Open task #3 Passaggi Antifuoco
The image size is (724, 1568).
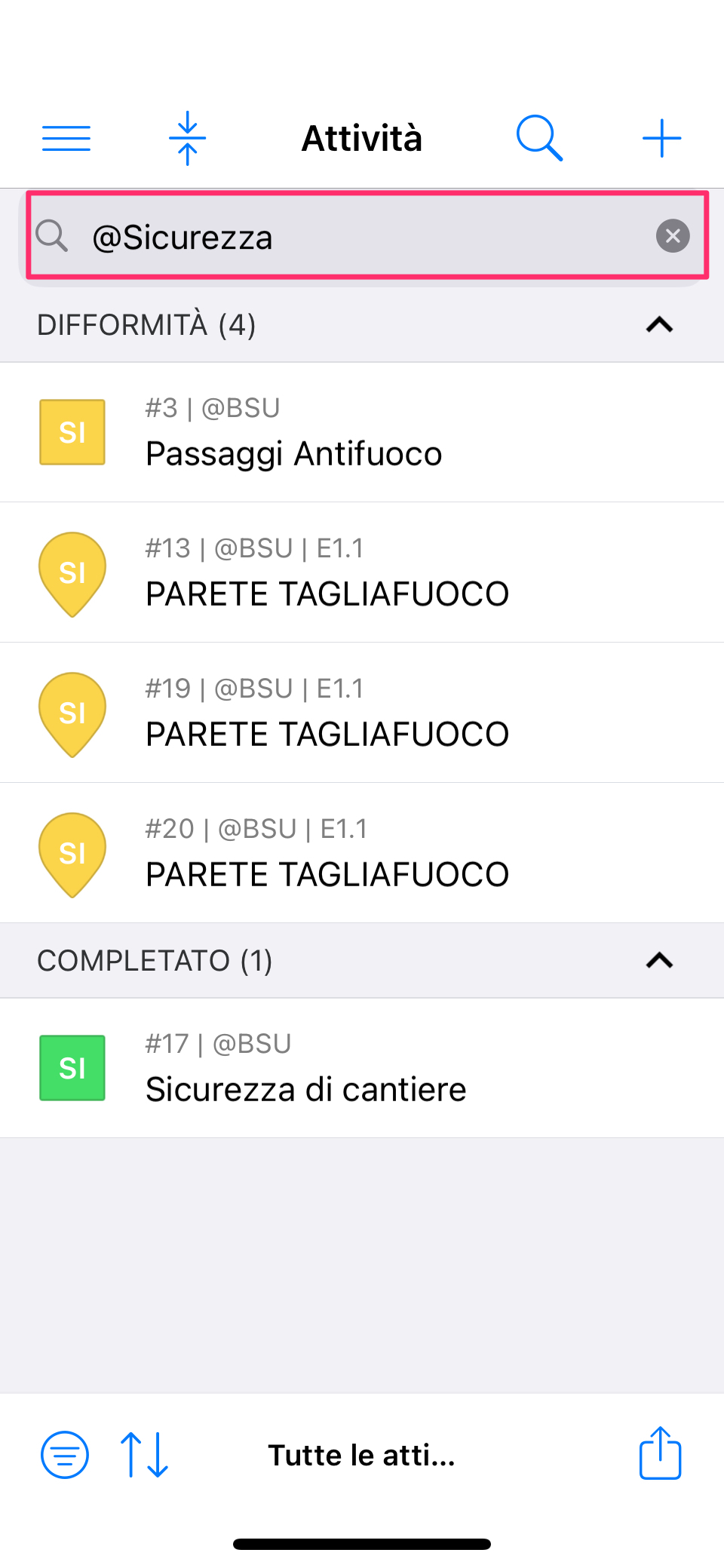362,432
